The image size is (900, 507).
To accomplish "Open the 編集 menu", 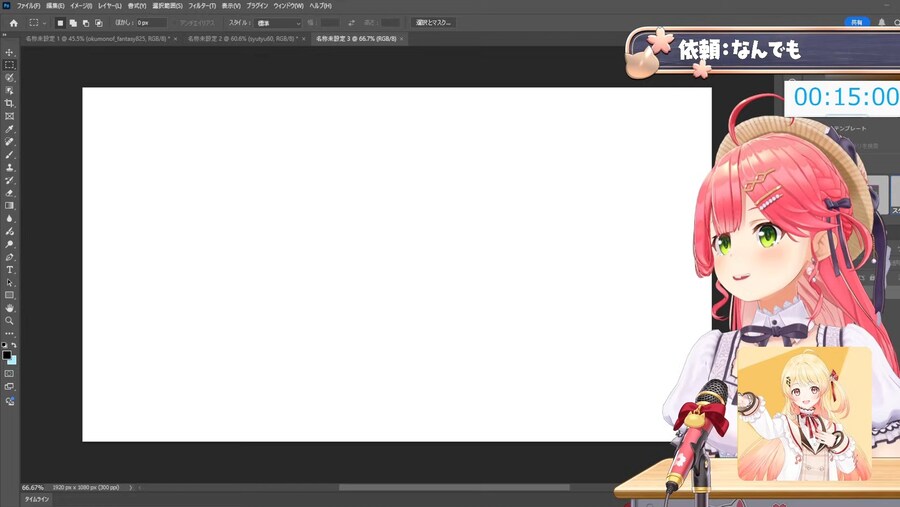I will click(x=55, y=6).
